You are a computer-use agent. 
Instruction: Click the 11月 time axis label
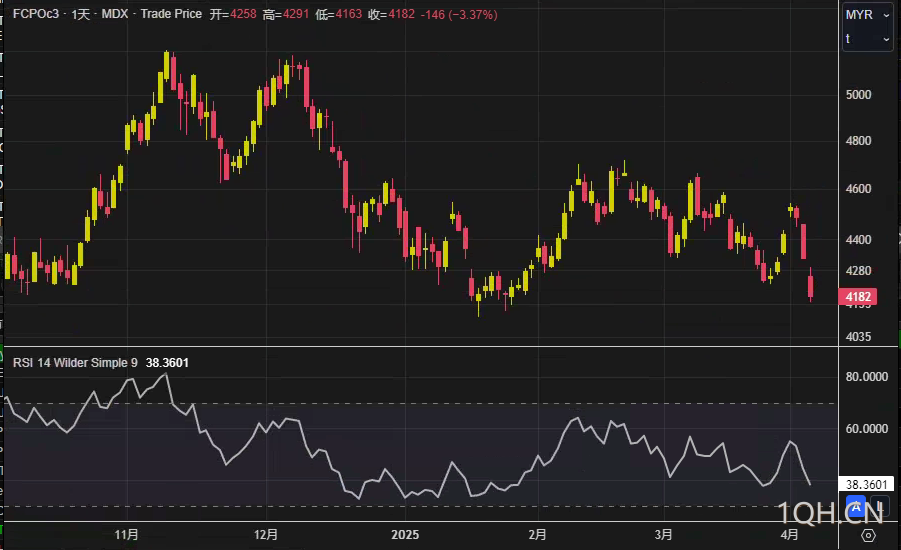pos(126,534)
